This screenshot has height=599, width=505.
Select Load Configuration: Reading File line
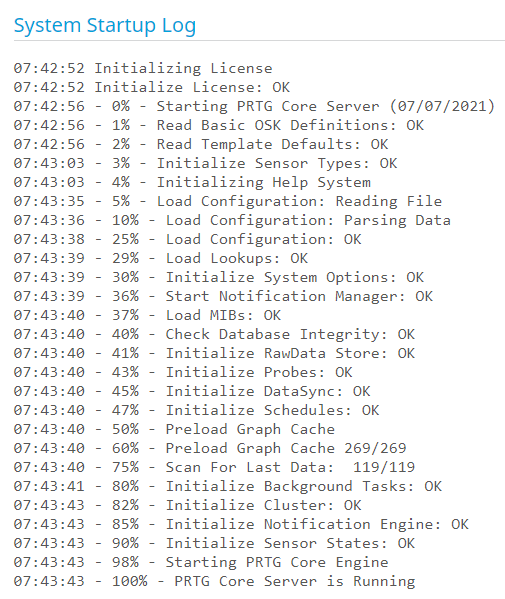(228, 201)
